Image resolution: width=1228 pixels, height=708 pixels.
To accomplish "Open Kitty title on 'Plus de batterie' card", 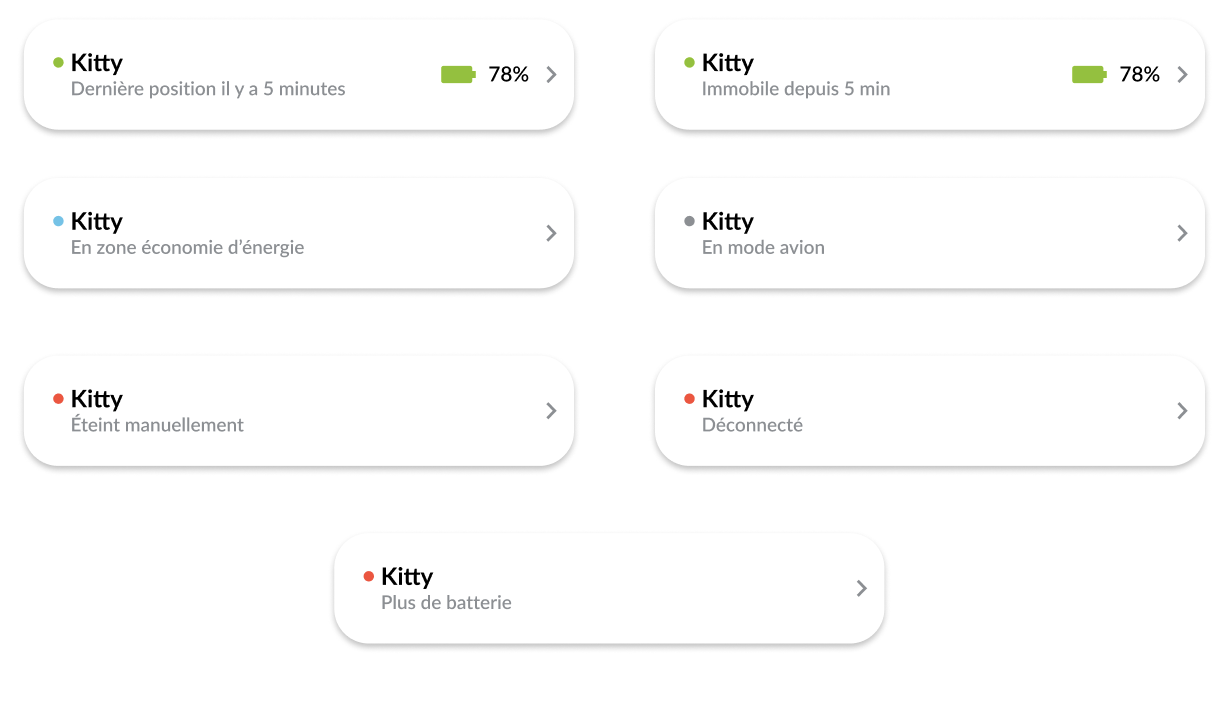I will (407, 576).
